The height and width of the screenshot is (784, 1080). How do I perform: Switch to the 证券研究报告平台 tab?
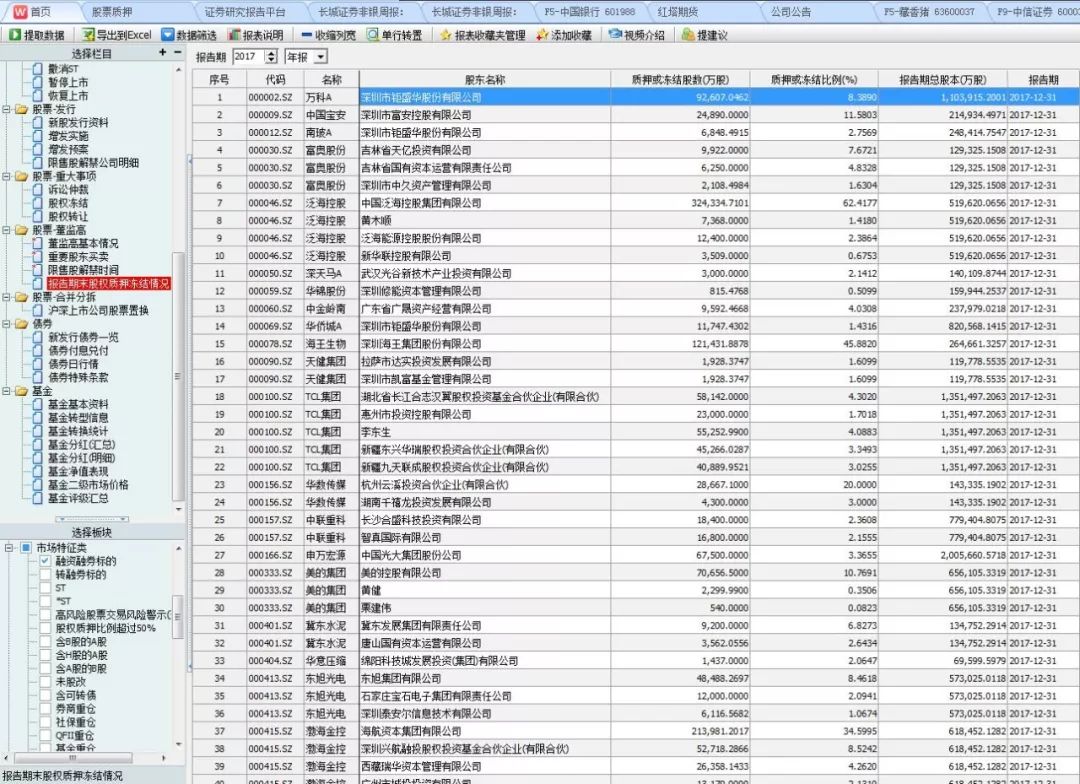[244, 12]
